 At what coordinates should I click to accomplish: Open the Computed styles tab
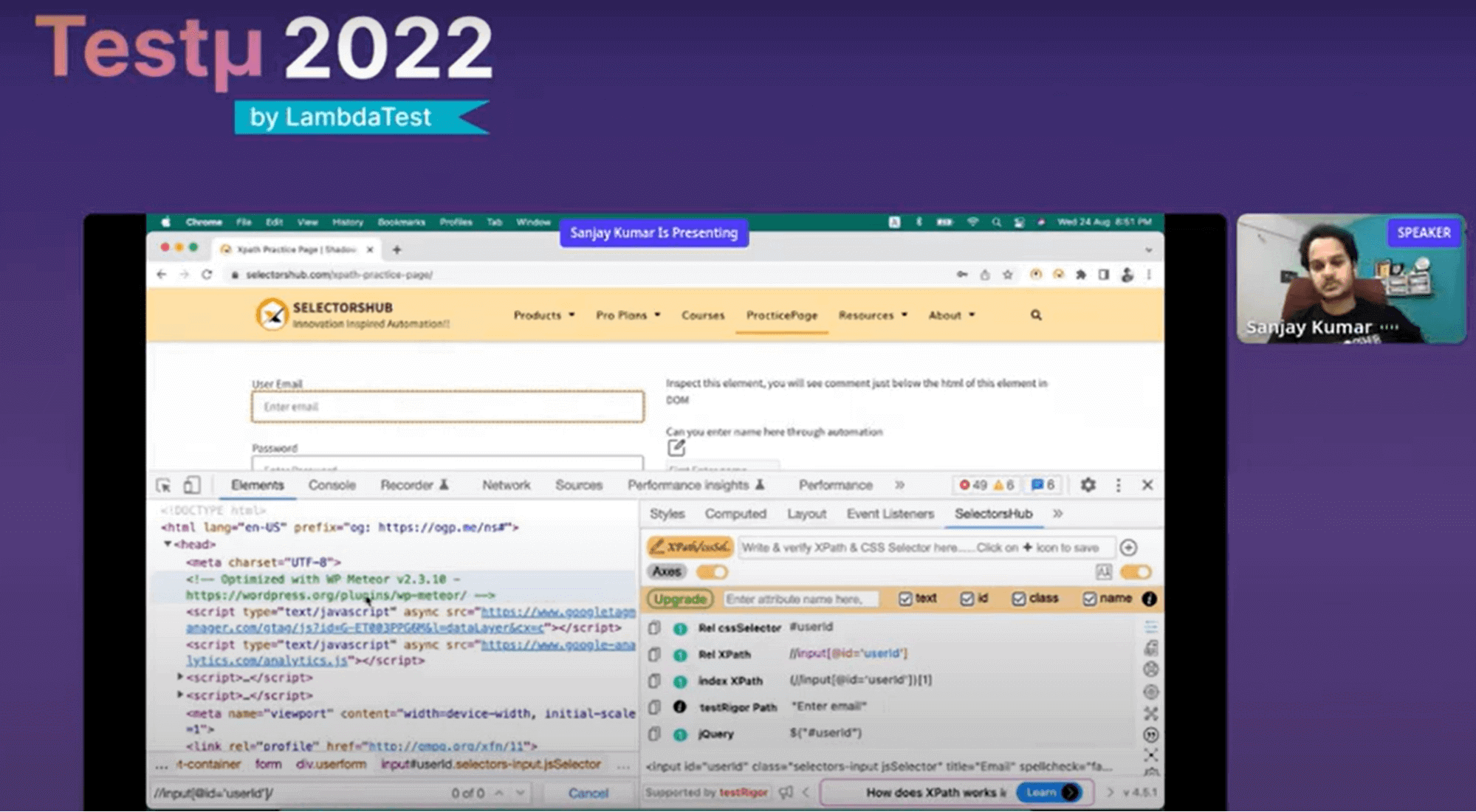[x=735, y=514]
